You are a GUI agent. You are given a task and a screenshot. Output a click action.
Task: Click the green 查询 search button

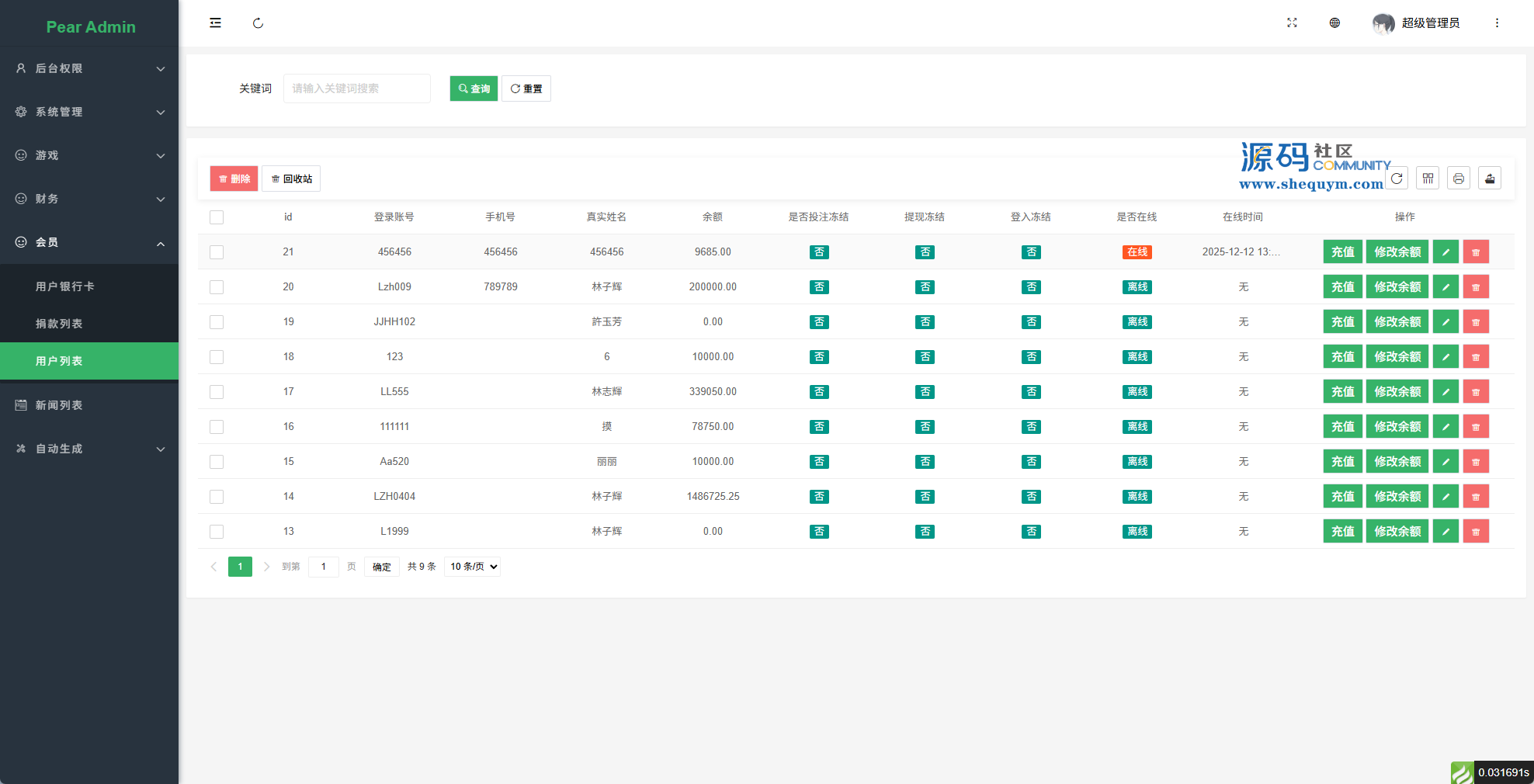coord(474,88)
